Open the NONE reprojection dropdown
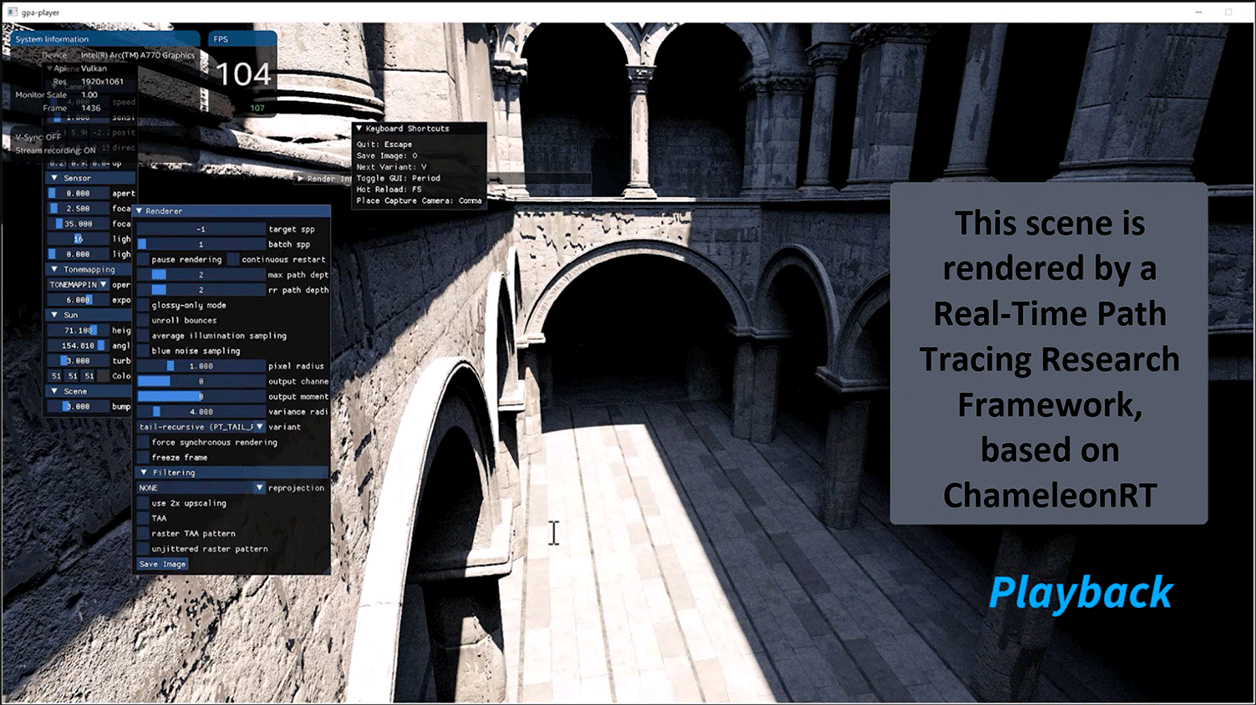The height and width of the screenshot is (705, 1256). (200, 488)
